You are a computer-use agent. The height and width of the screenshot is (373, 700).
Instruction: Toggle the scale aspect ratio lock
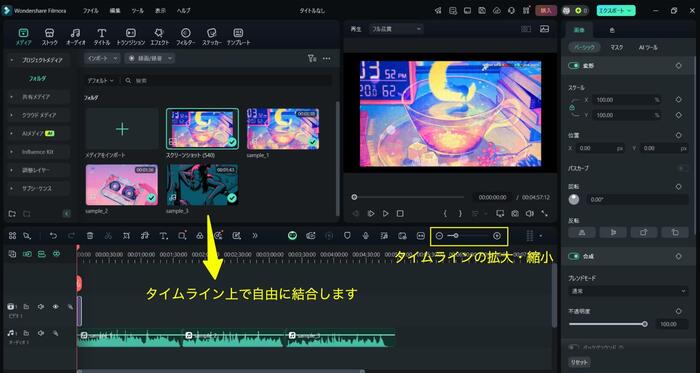(x=572, y=108)
